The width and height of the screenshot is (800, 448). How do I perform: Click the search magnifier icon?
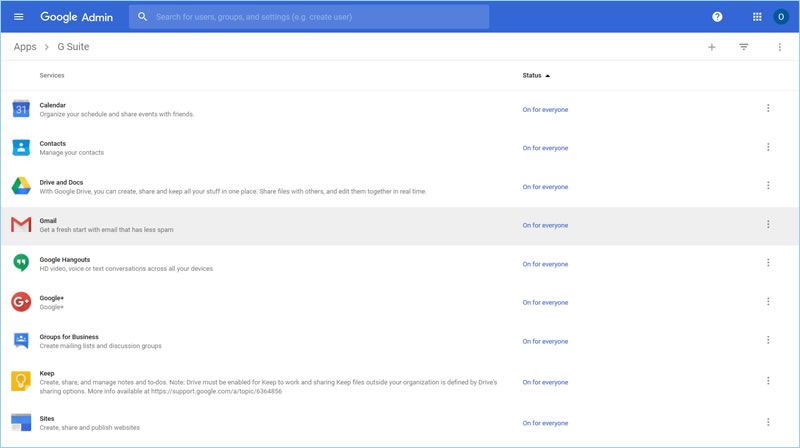pos(142,17)
